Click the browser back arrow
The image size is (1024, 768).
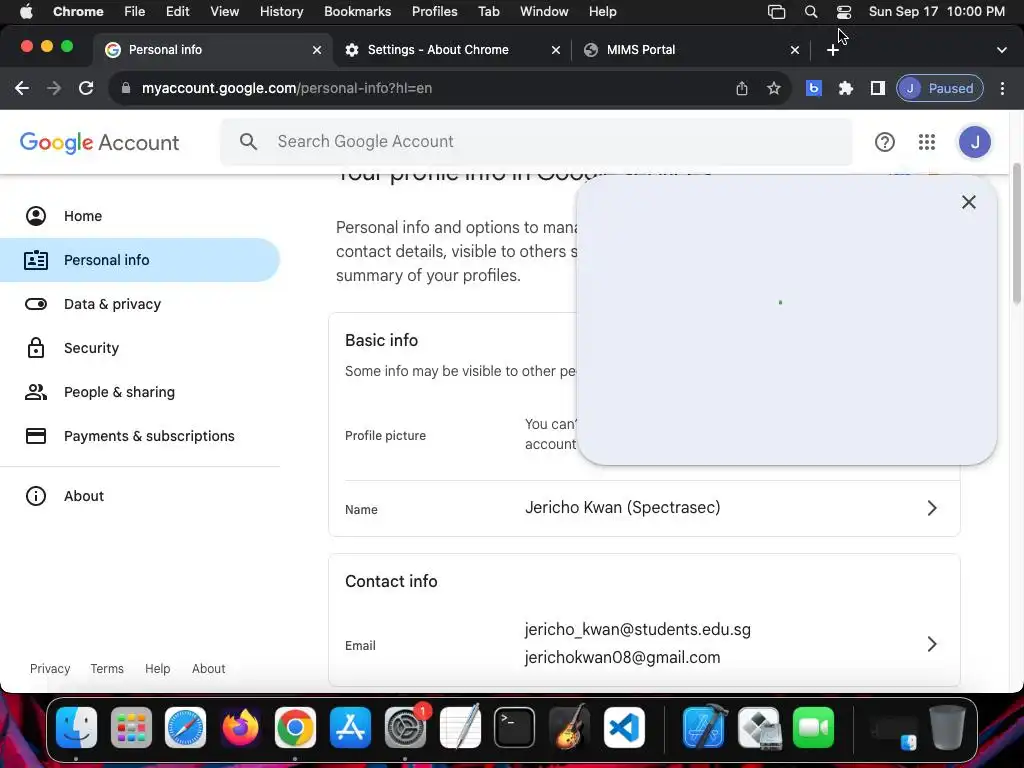coord(22,88)
